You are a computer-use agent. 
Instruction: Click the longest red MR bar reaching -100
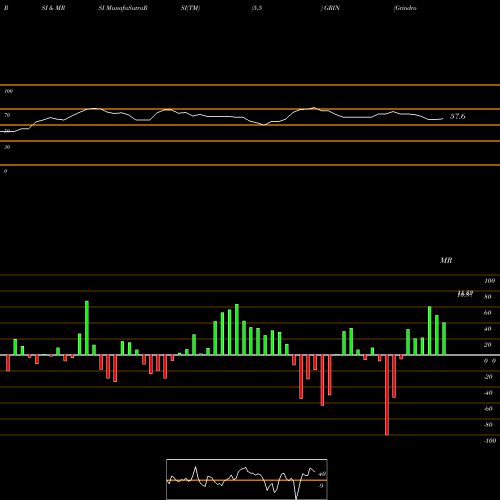(387, 395)
